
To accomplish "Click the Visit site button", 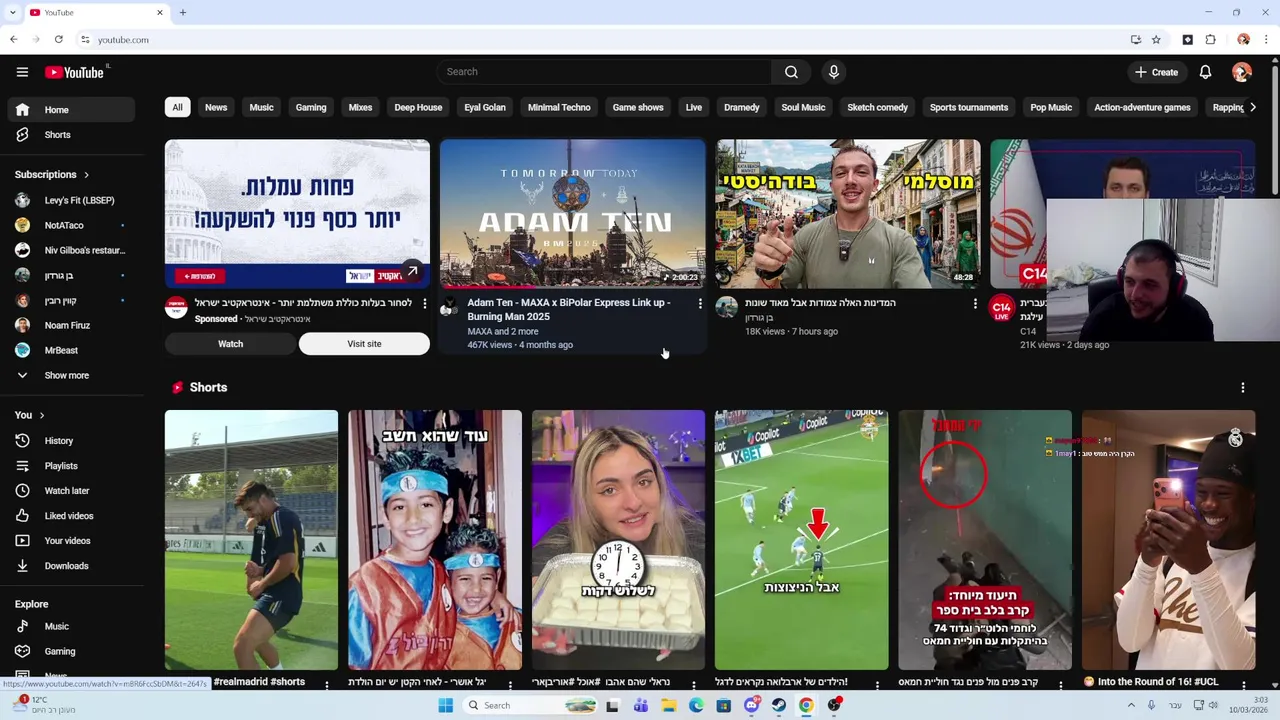I will tap(364, 344).
